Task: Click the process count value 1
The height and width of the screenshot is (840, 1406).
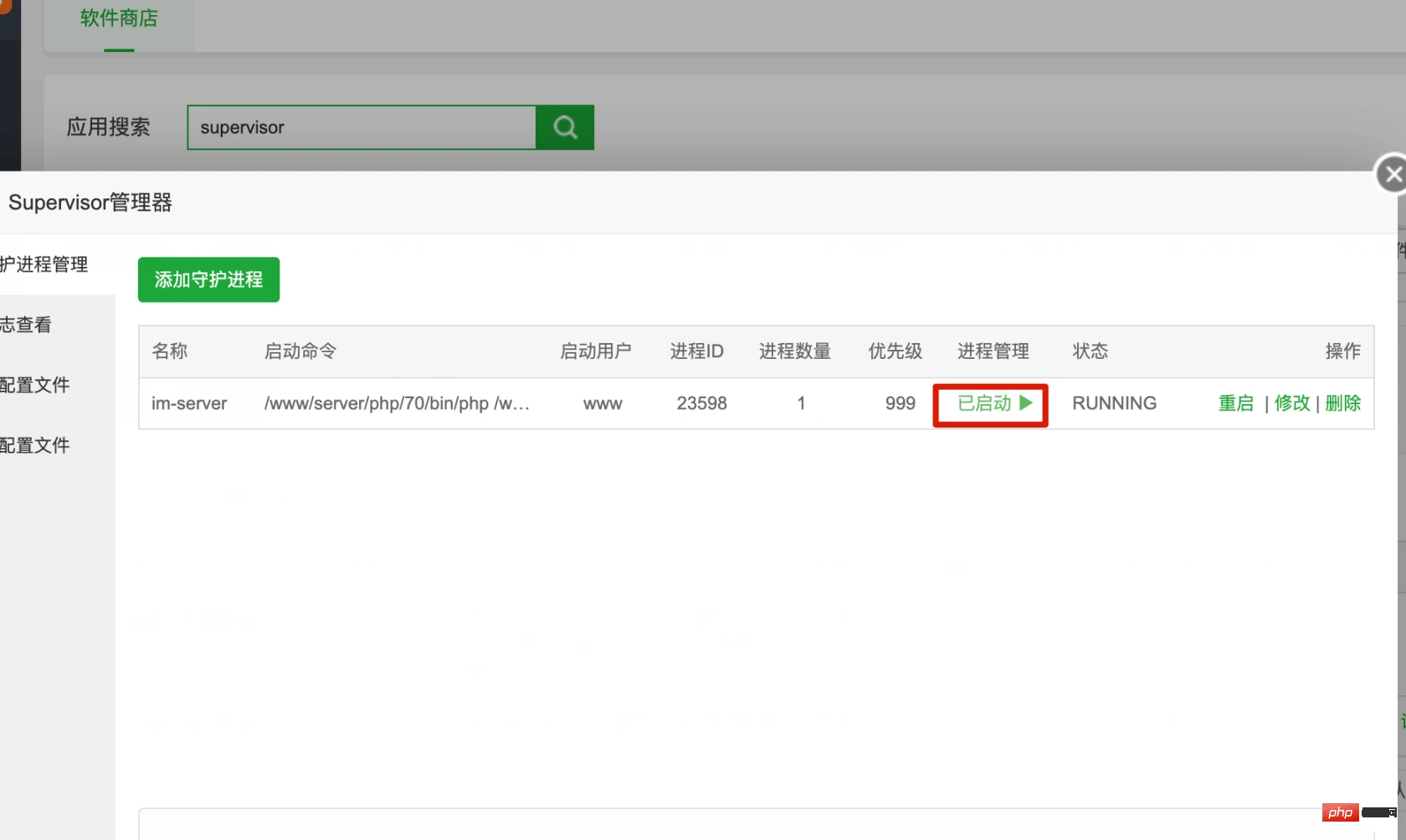Action: point(801,403)
